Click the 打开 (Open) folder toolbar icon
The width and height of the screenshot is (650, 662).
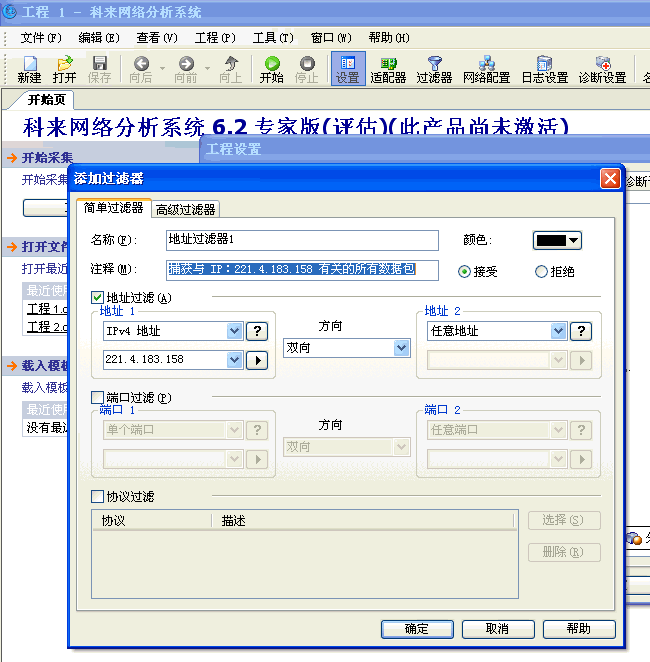point(65,69)
